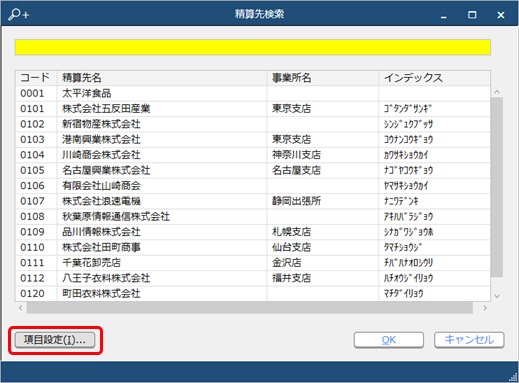Select row 品川情報株式会社
Screen dimensions: 519x383
pos(253,232)
